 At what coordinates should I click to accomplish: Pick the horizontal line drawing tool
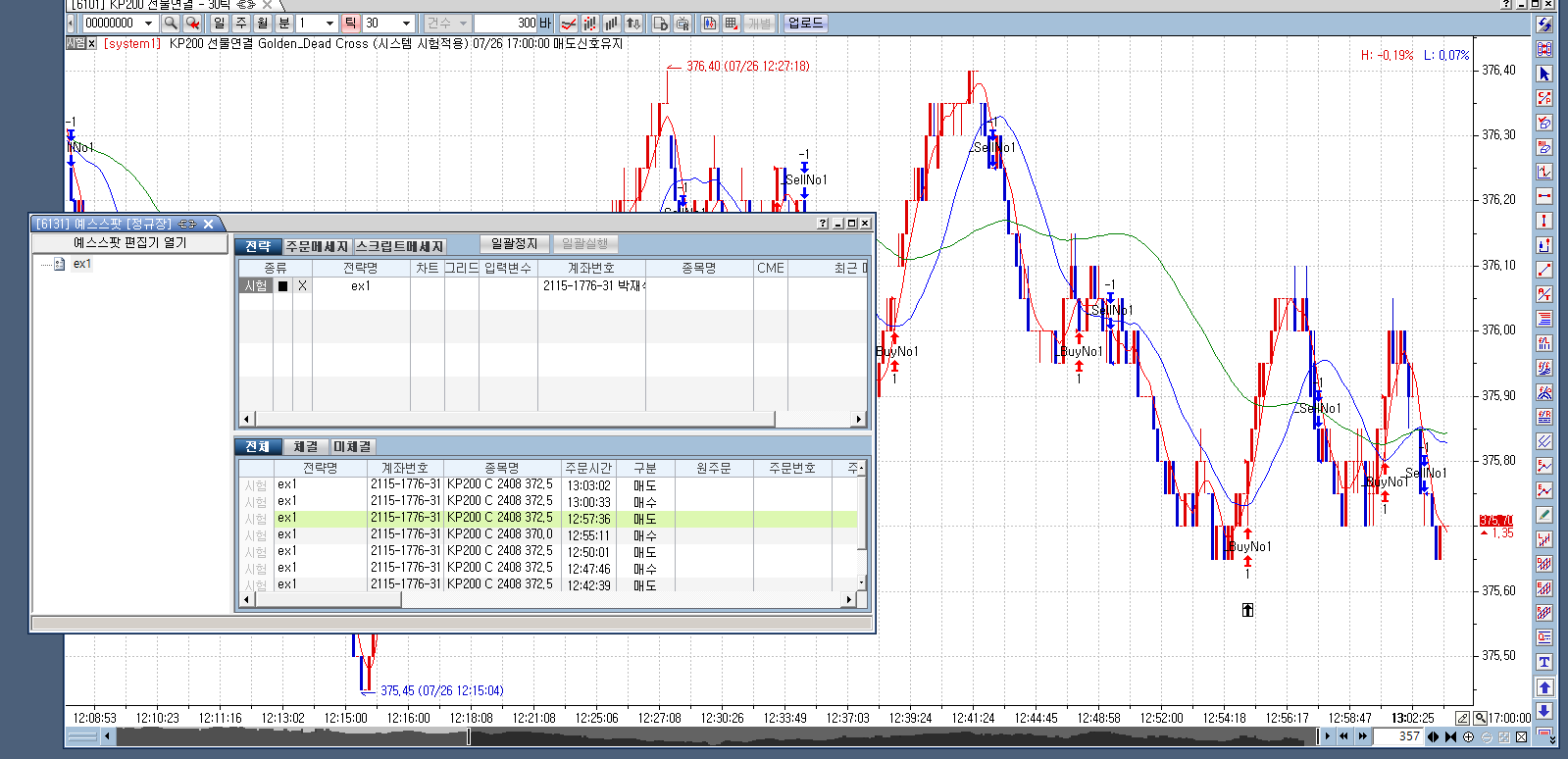(1544, 196)
